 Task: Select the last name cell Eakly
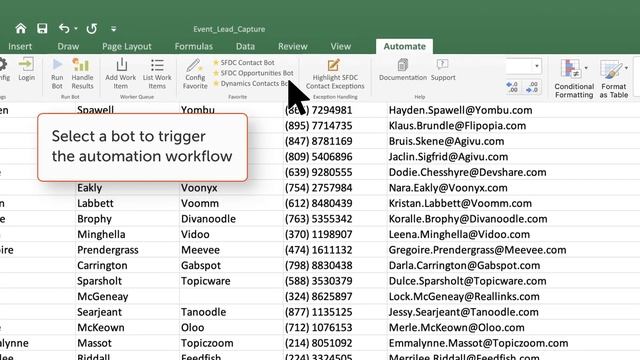(x=89, y=188)
